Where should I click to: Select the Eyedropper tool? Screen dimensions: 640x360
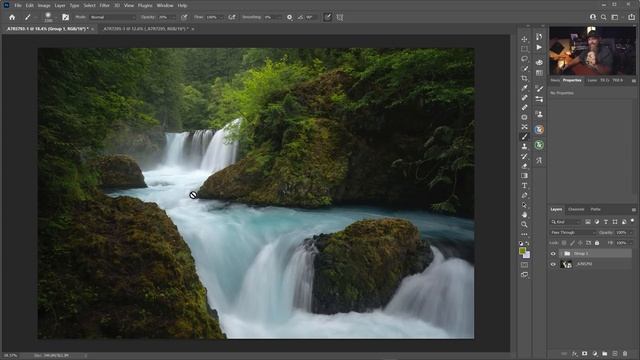tap(524, 88)
